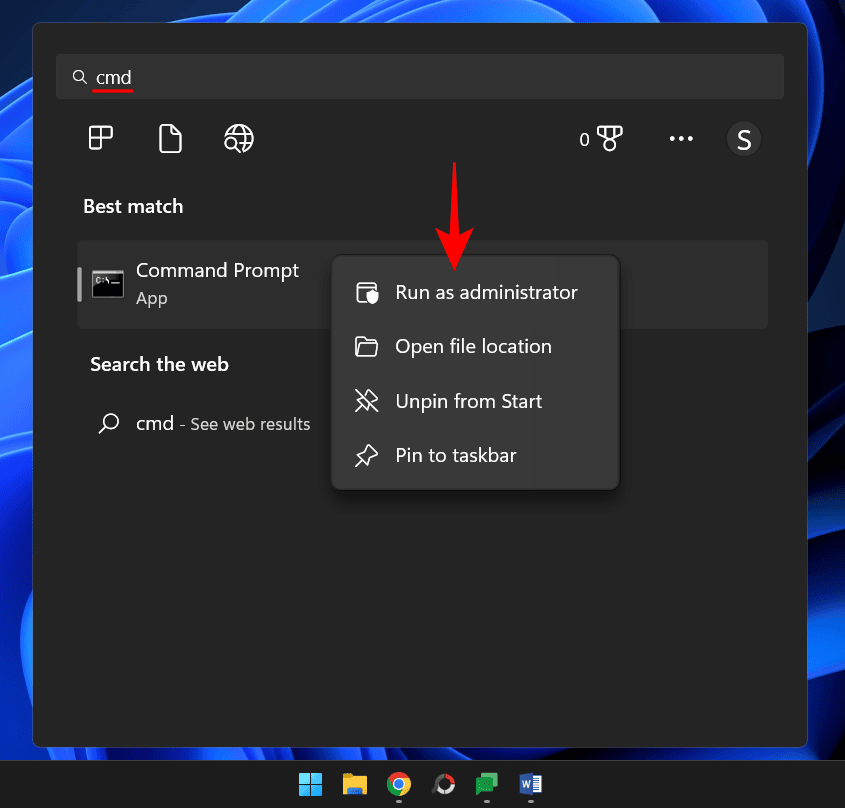
Task: Click the Windows Start button
Action: [310, 785]
